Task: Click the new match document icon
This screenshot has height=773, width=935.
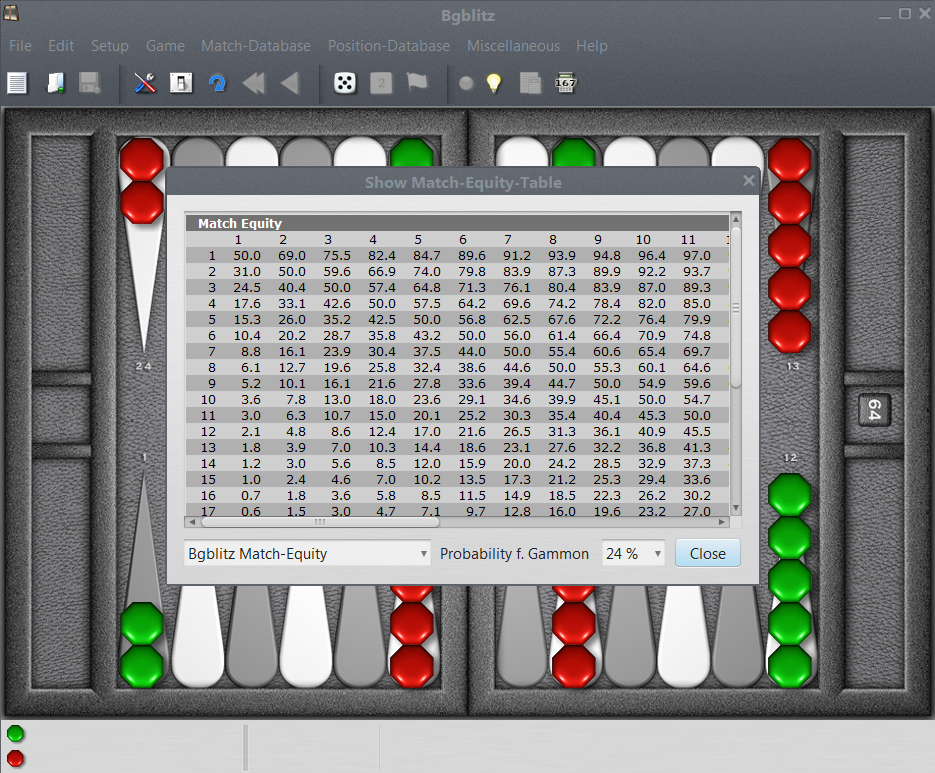Action: 17,83
